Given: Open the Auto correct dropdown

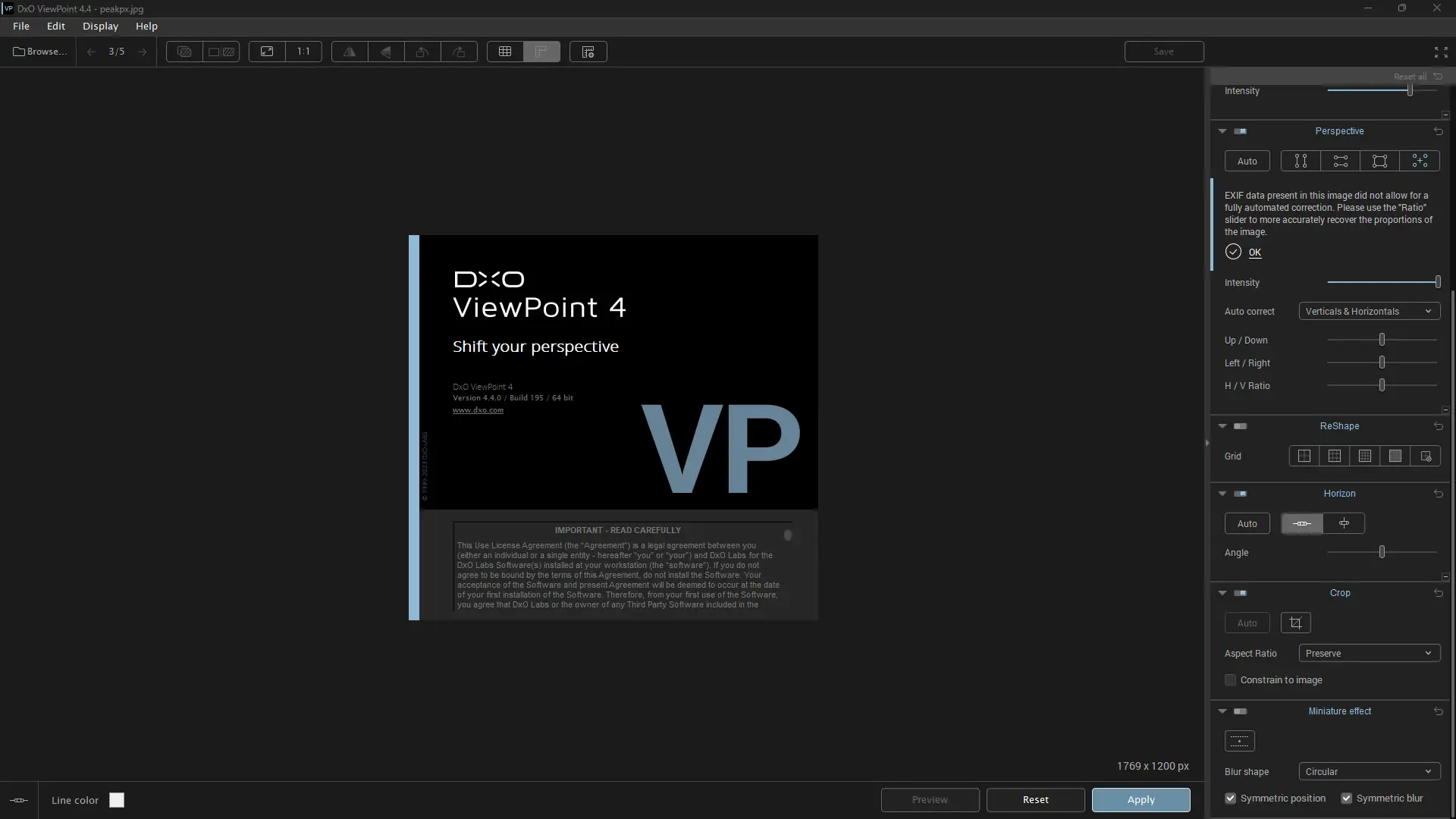Looking at the screenshot, I should [1369, 312].
